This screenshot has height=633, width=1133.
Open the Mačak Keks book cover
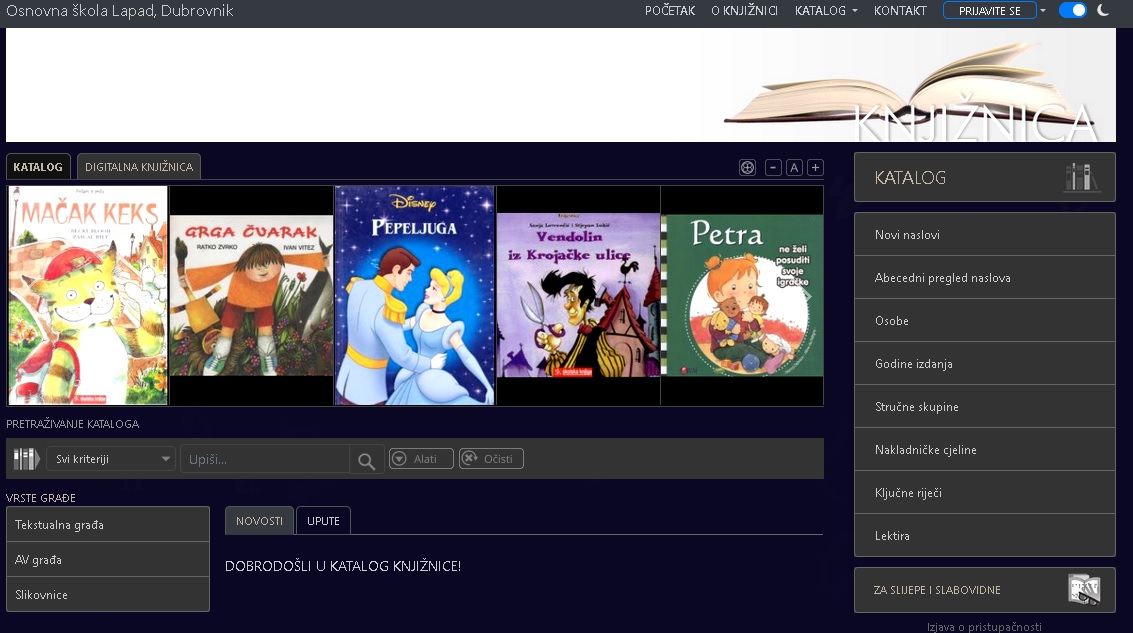tap(87, 296)
